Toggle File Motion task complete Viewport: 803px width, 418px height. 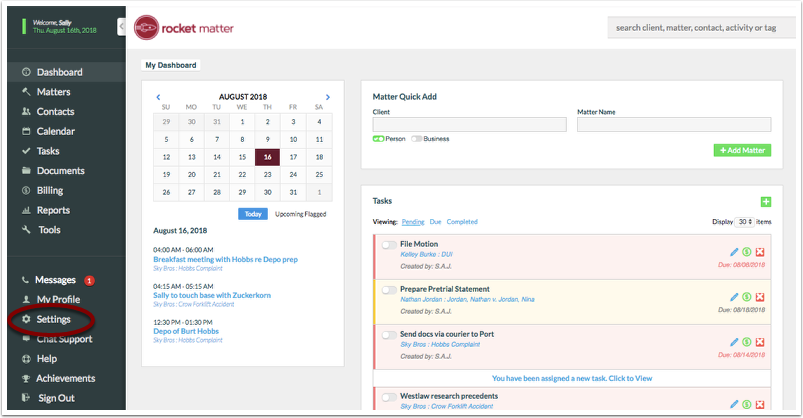tap(389, 245)
